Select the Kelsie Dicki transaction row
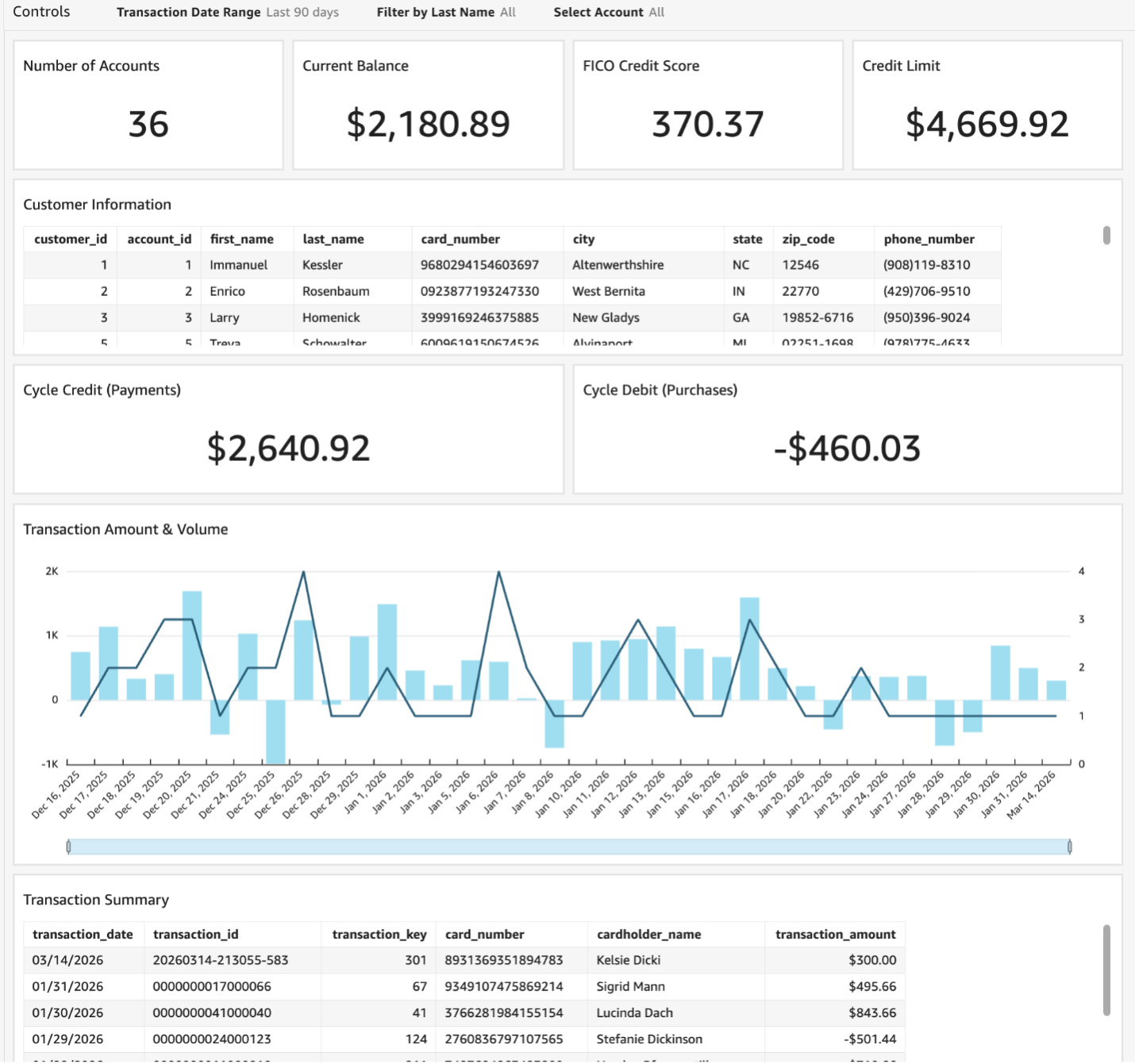The image size is (1135, 1064). tap(397, 960)
